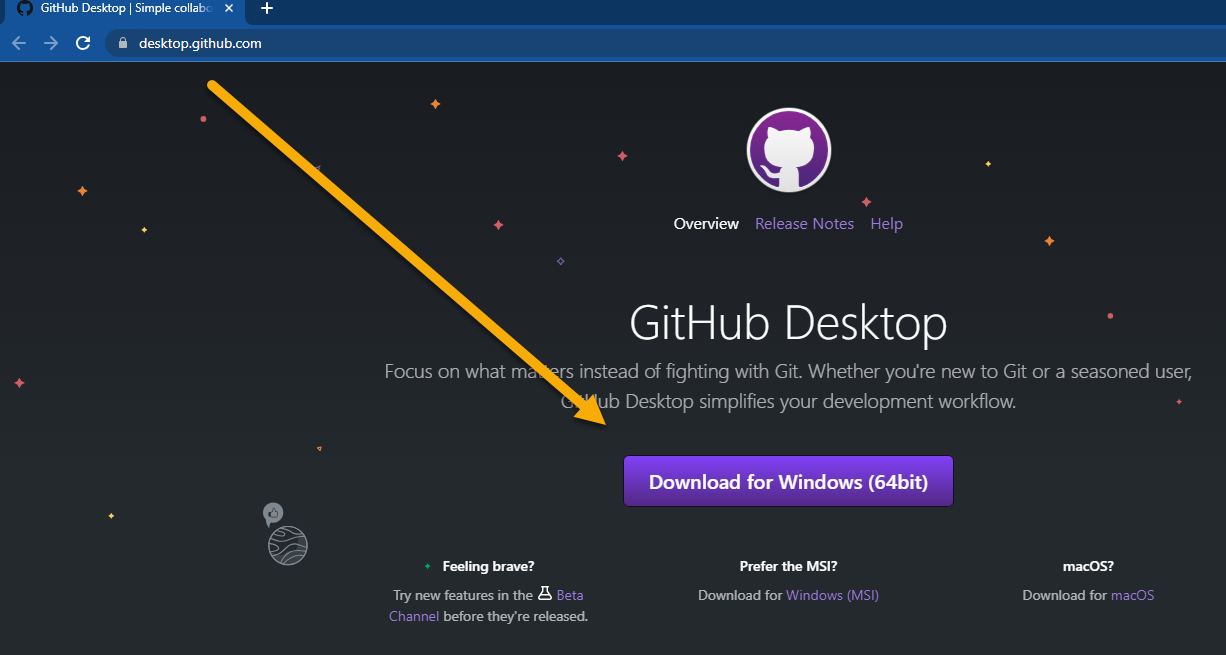
Task: Click the "before they're released." text
Action: pyautogui.click(x=515, y=616)
